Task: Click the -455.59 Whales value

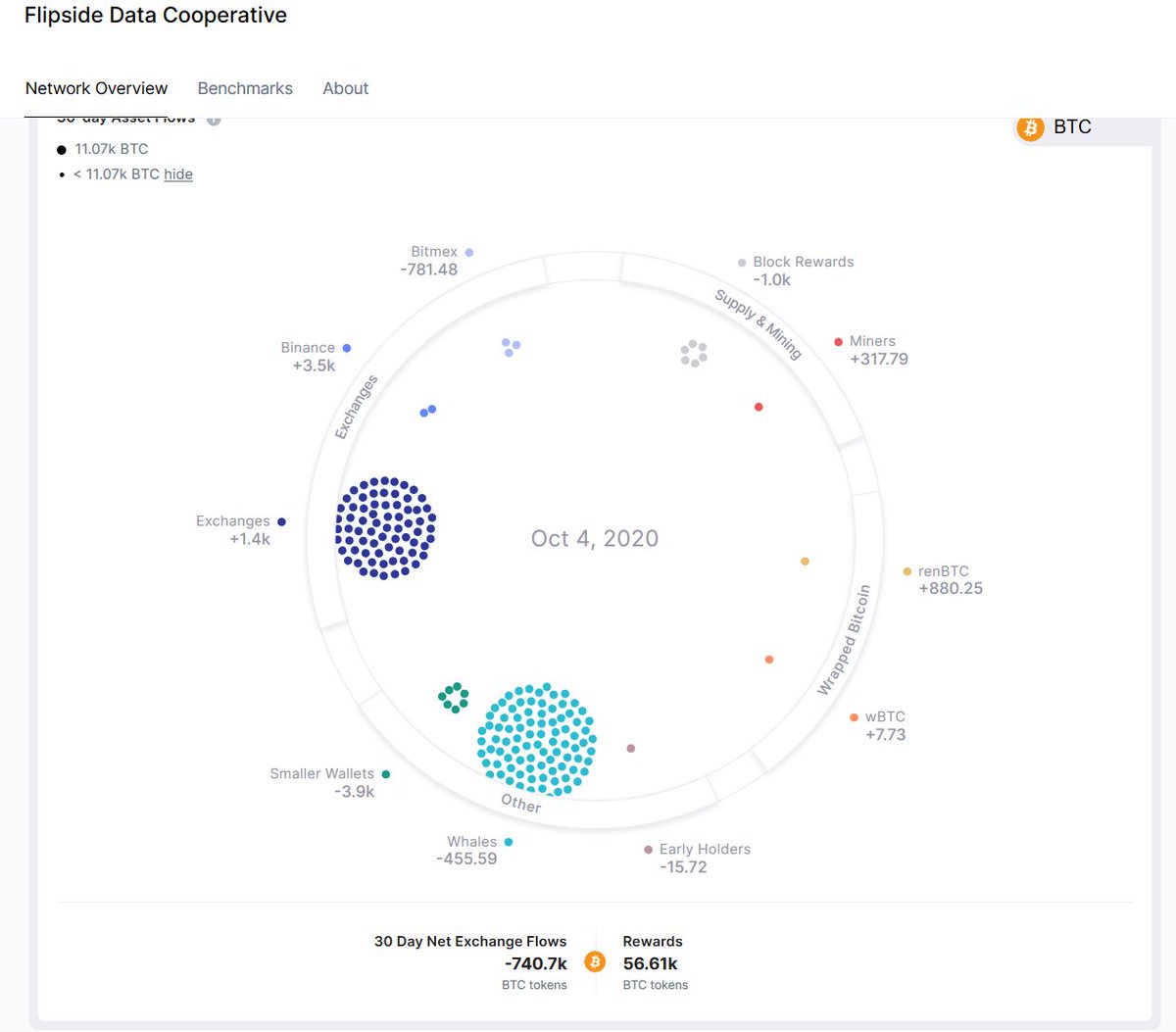Action: click(466, 860)
